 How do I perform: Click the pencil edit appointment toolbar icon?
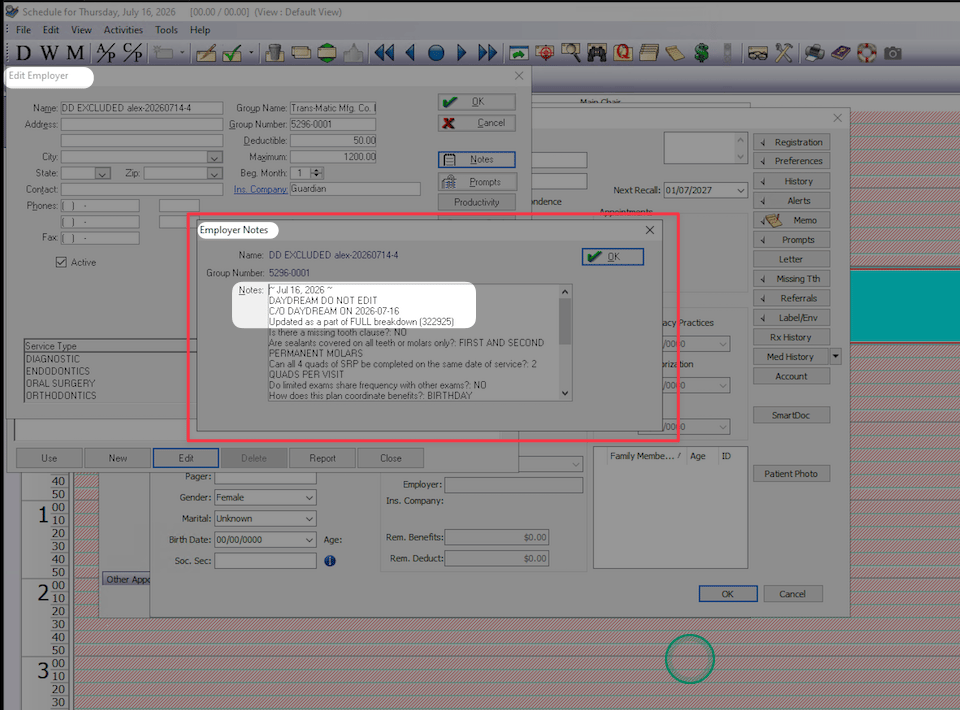click(206, 54)
